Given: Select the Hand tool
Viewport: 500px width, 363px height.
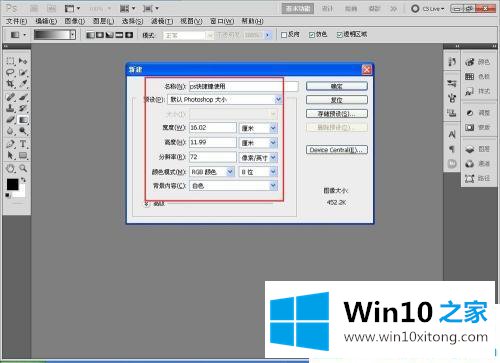Looking at the screenshot, I should pos(10,168).
